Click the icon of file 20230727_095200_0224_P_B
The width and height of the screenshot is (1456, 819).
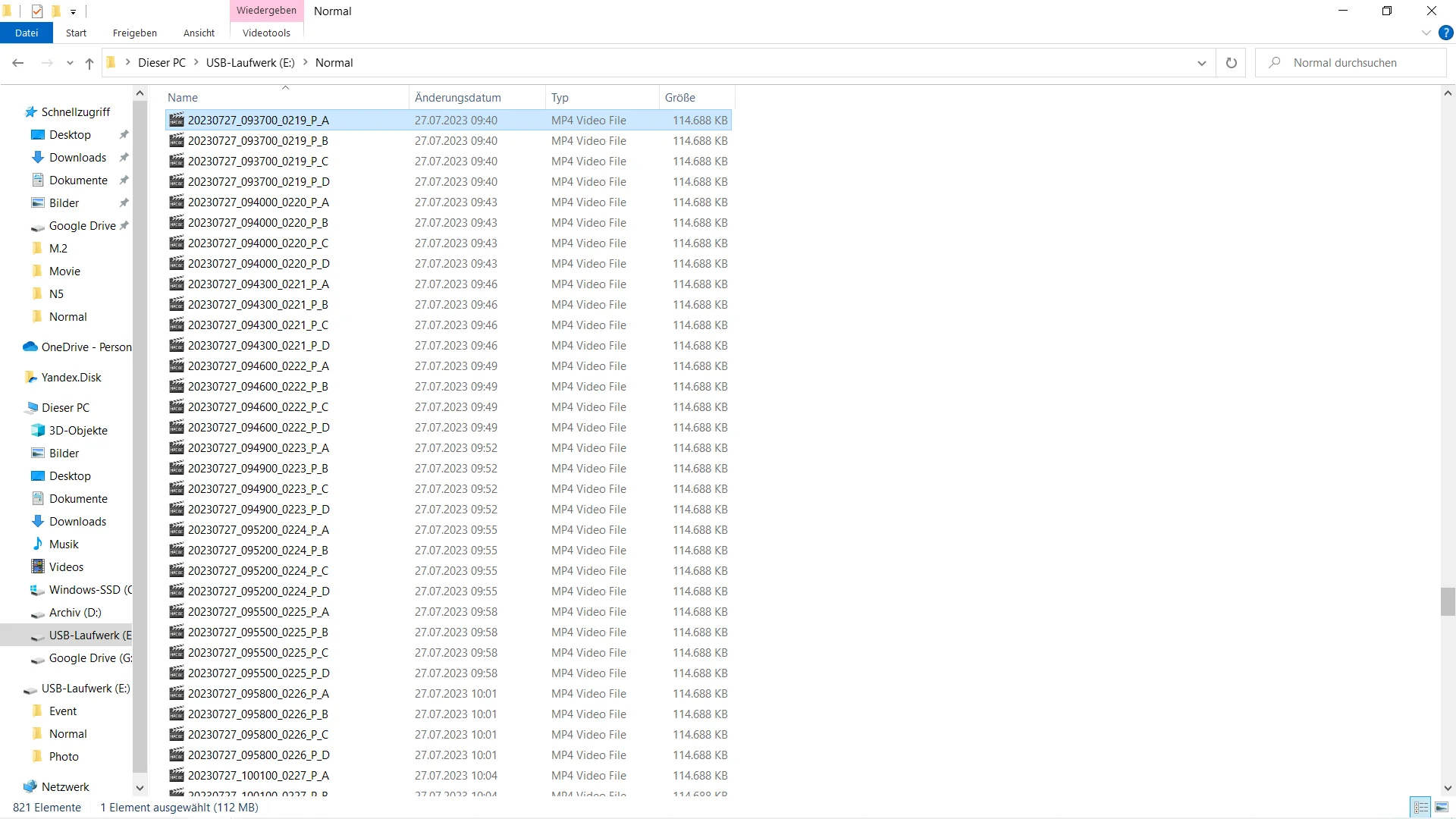(177, 551)
